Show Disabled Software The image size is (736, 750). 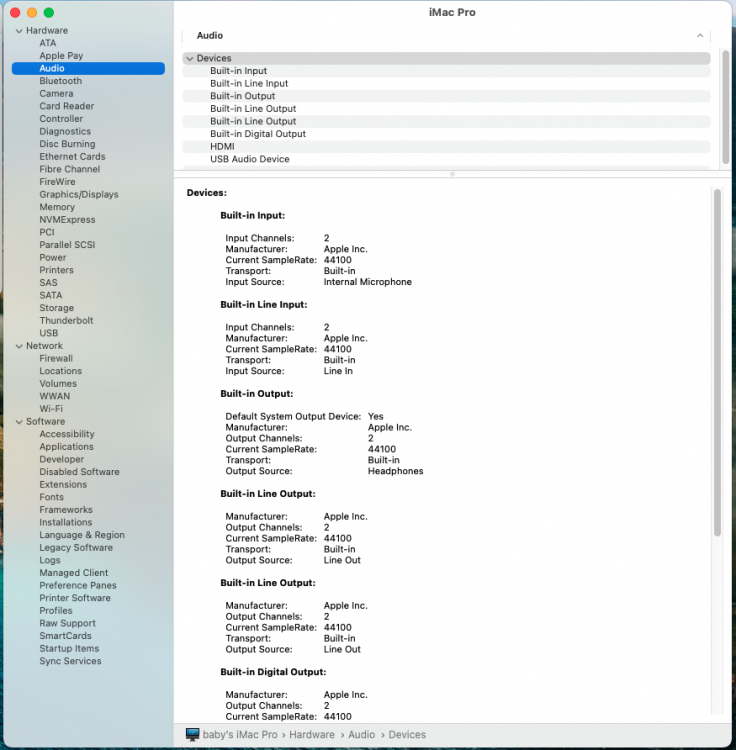tap(79, 472)
